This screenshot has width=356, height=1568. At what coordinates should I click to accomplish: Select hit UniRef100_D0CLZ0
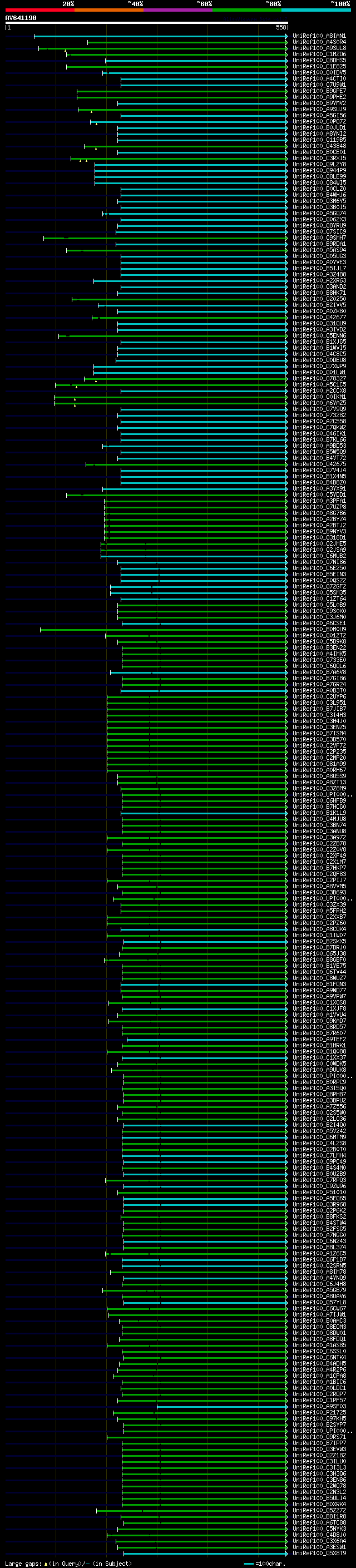[x=319, y=189]
